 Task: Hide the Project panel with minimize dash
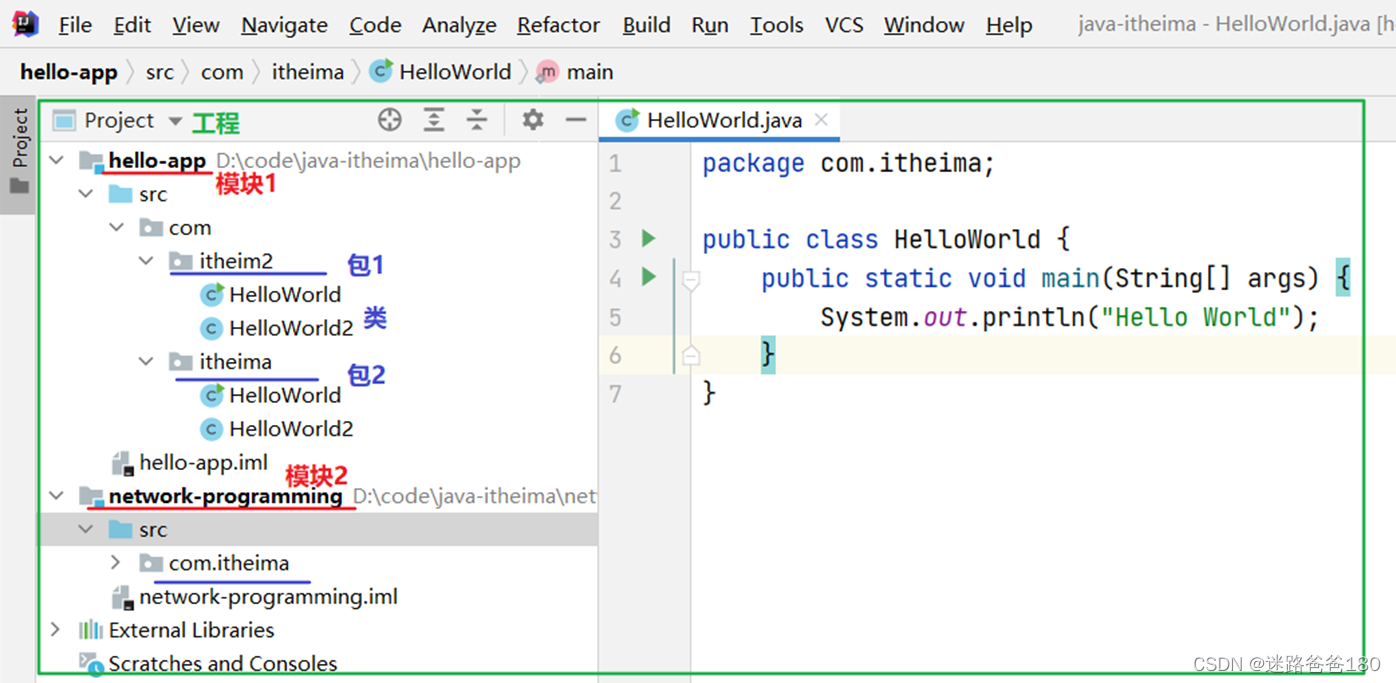tap(576, 120)
